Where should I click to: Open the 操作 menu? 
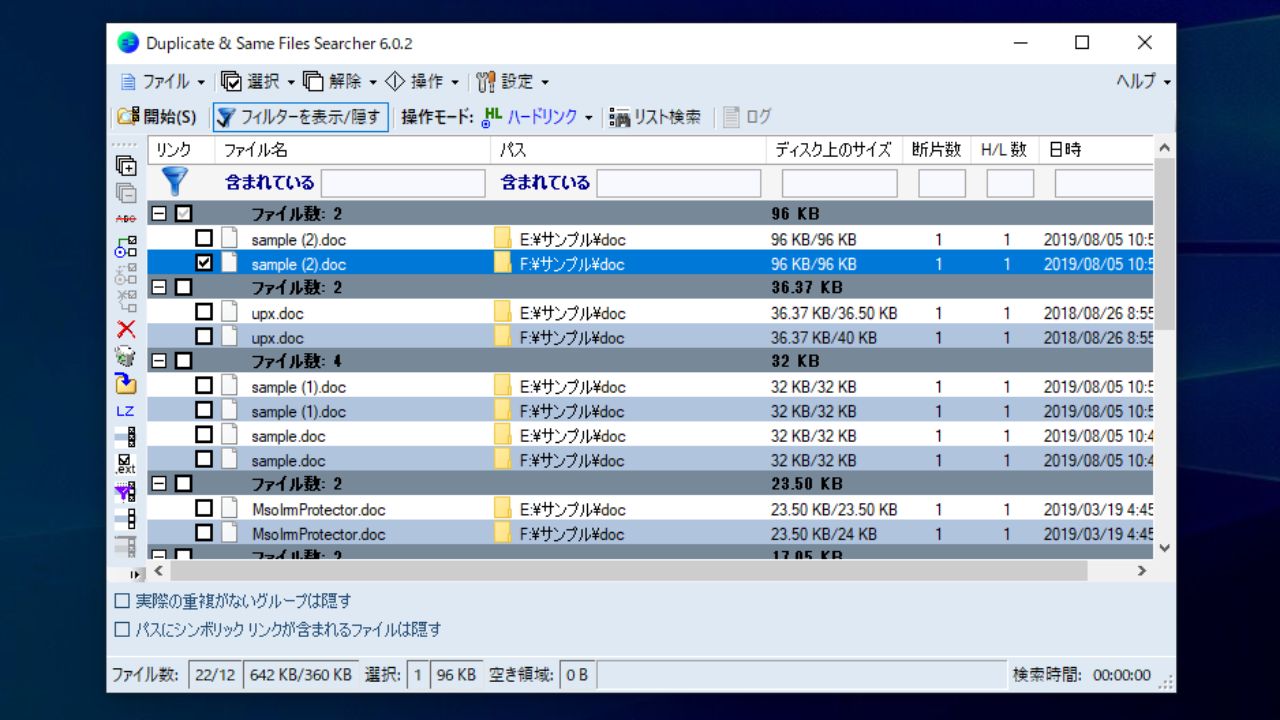click(x=423, y=81)
